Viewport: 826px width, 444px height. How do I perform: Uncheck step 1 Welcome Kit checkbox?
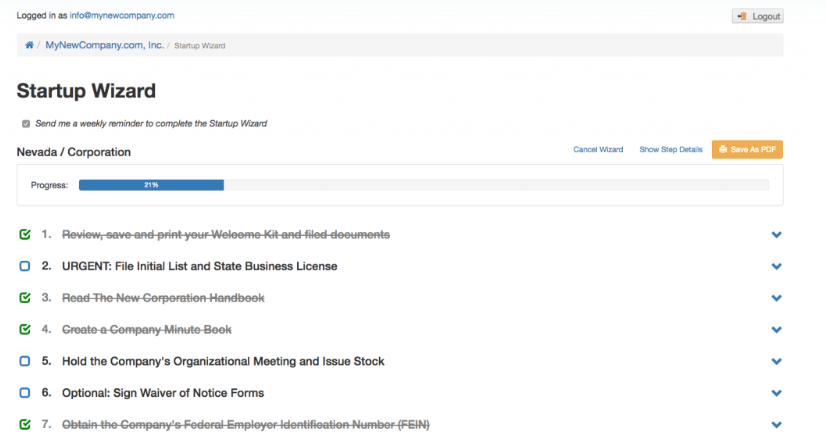coord(25,234)
